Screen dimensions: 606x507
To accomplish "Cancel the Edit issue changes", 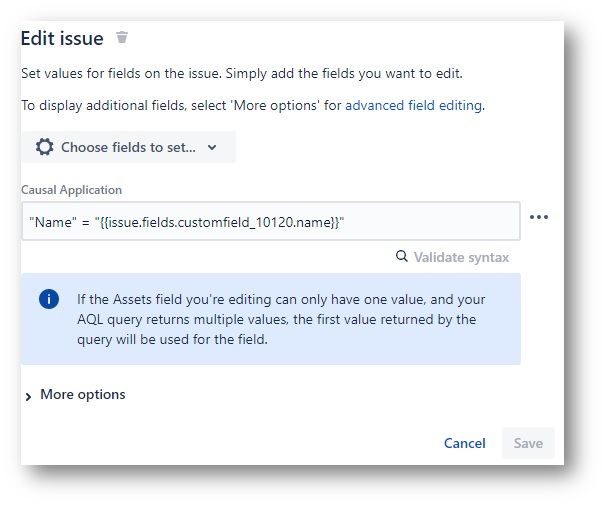I will tap(465, 443).
